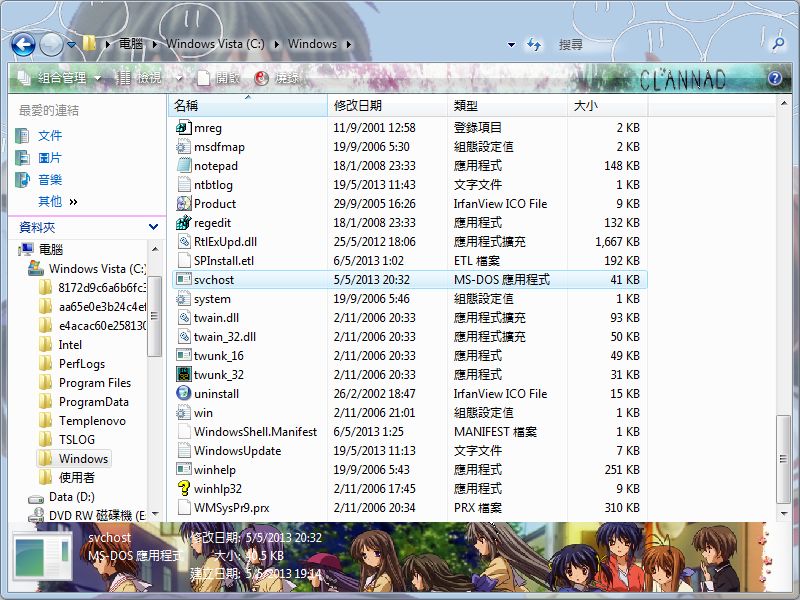Open the 檢視 (Views) dropdown arrow
The width and height of the screenshot is (800, 600).
click(179, 78)
